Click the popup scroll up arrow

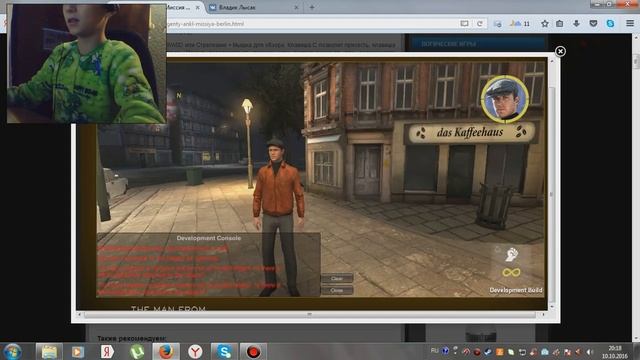(x=551, y=61)
